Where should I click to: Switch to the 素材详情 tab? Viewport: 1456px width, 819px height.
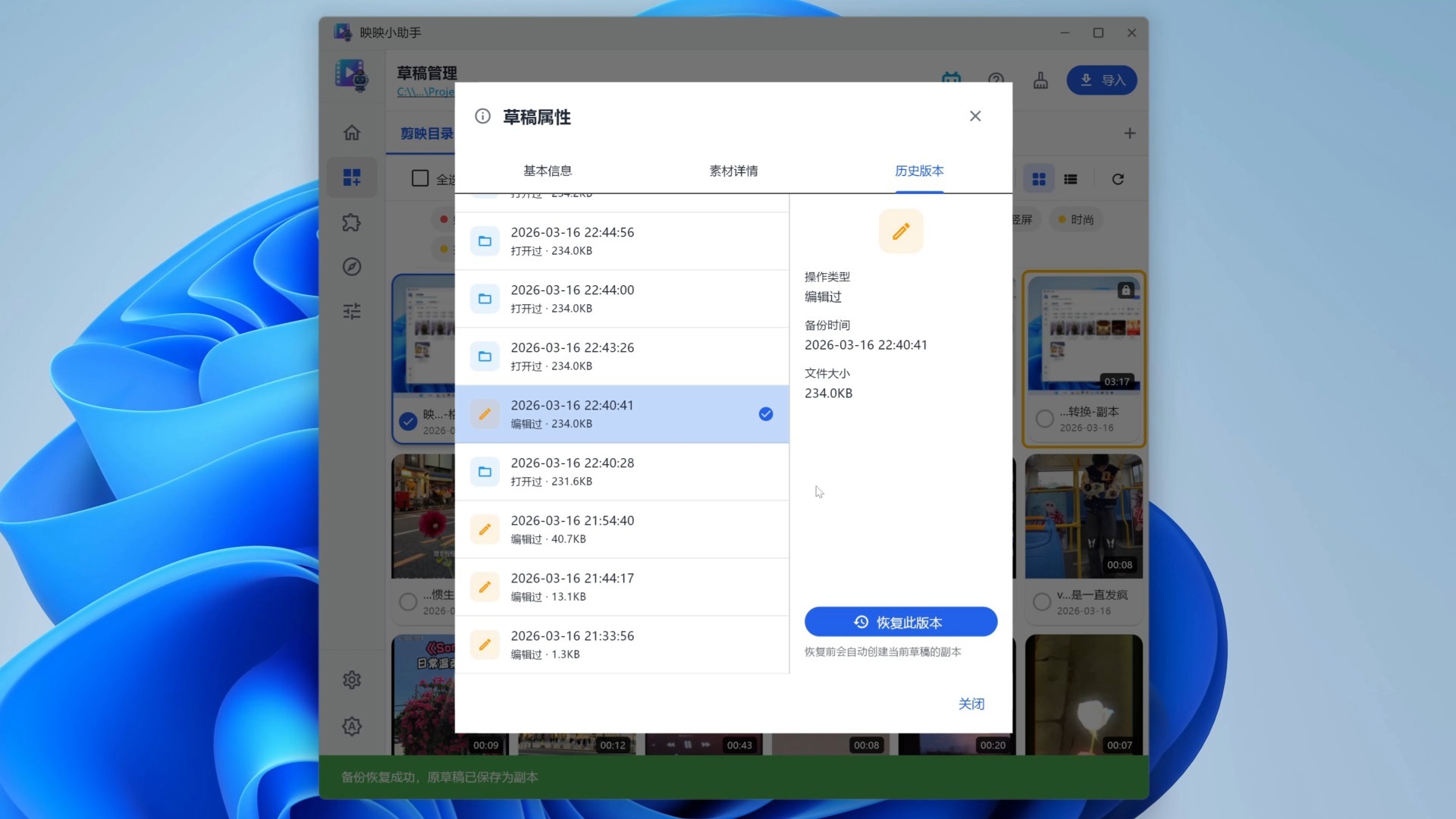733,171
